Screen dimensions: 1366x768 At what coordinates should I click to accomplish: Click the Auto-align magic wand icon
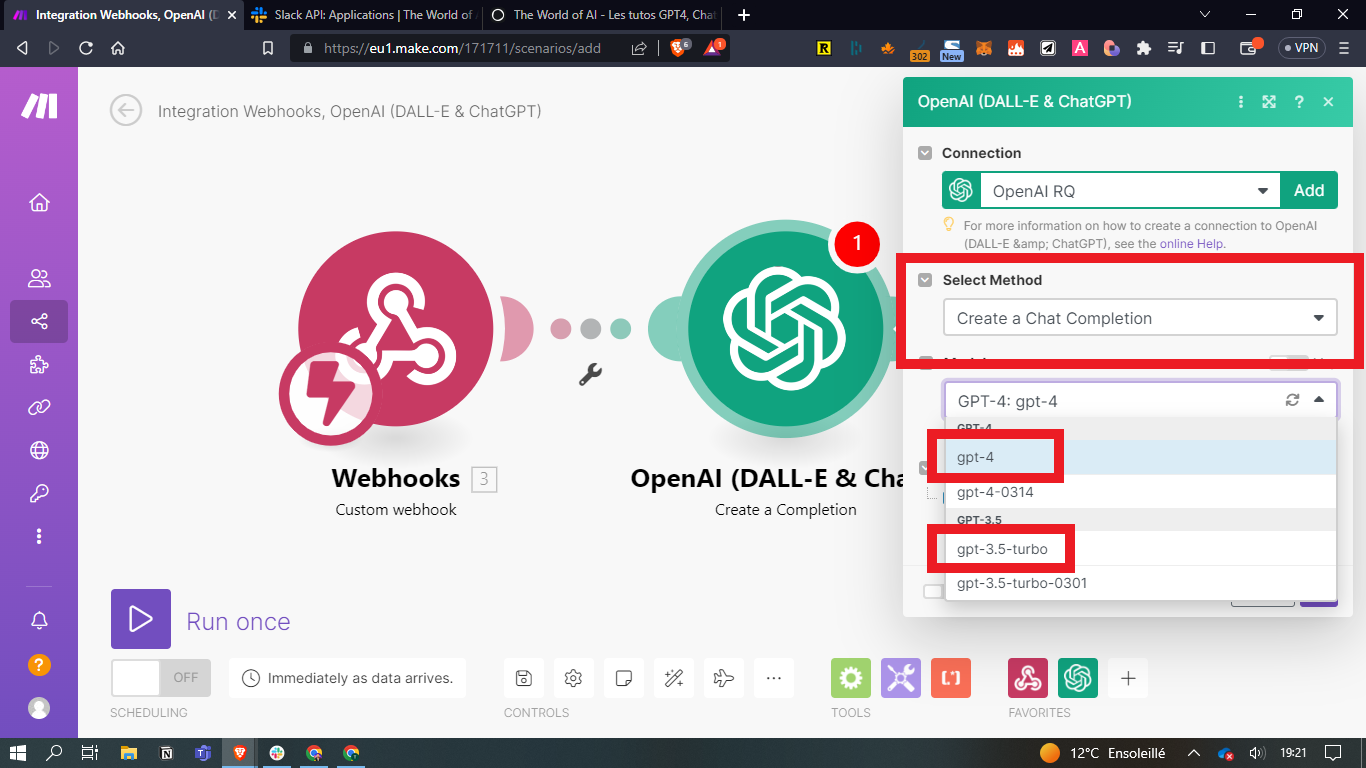click(673, 678)
